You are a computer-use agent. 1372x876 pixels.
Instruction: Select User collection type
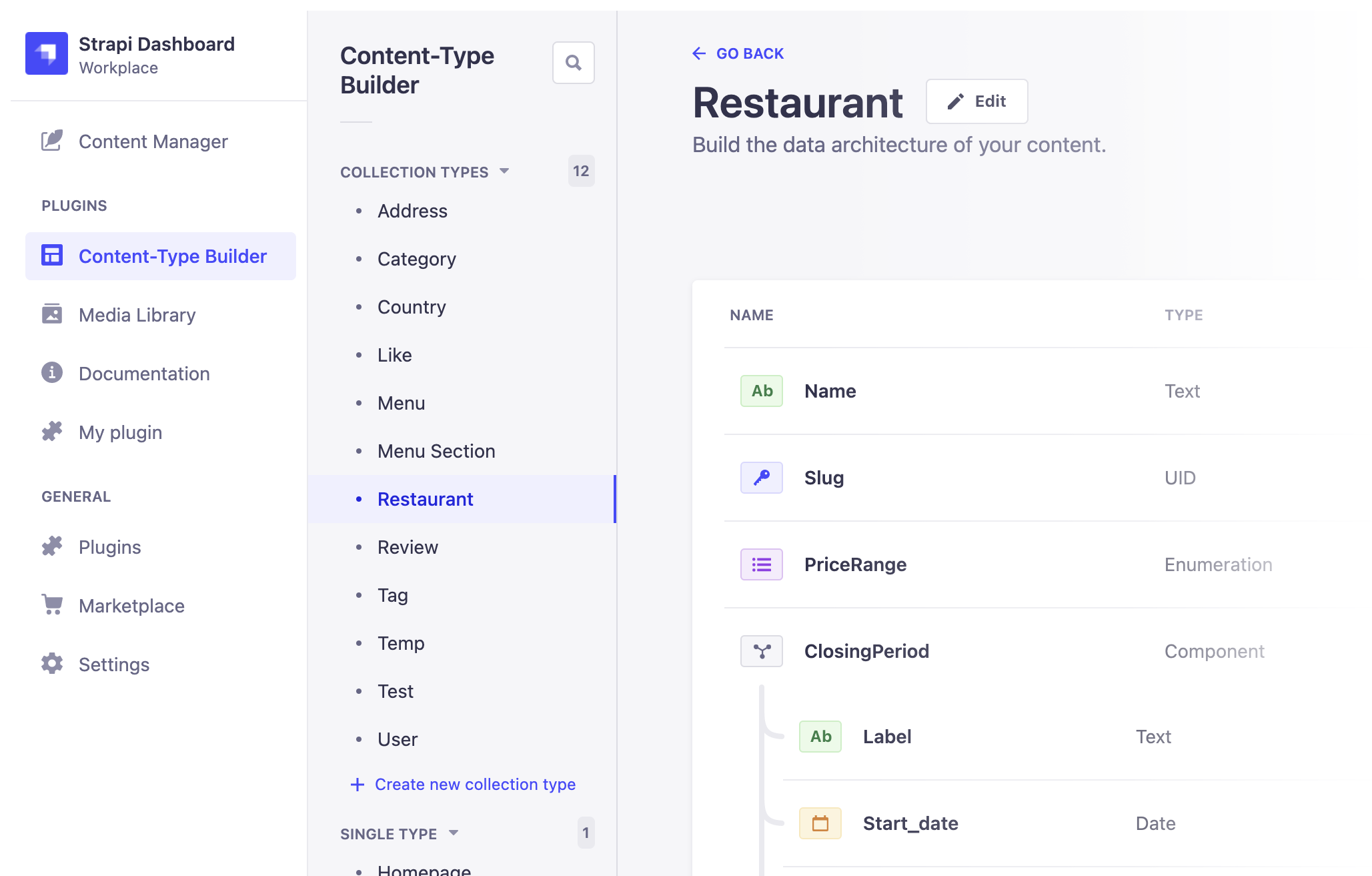point(462,739)
